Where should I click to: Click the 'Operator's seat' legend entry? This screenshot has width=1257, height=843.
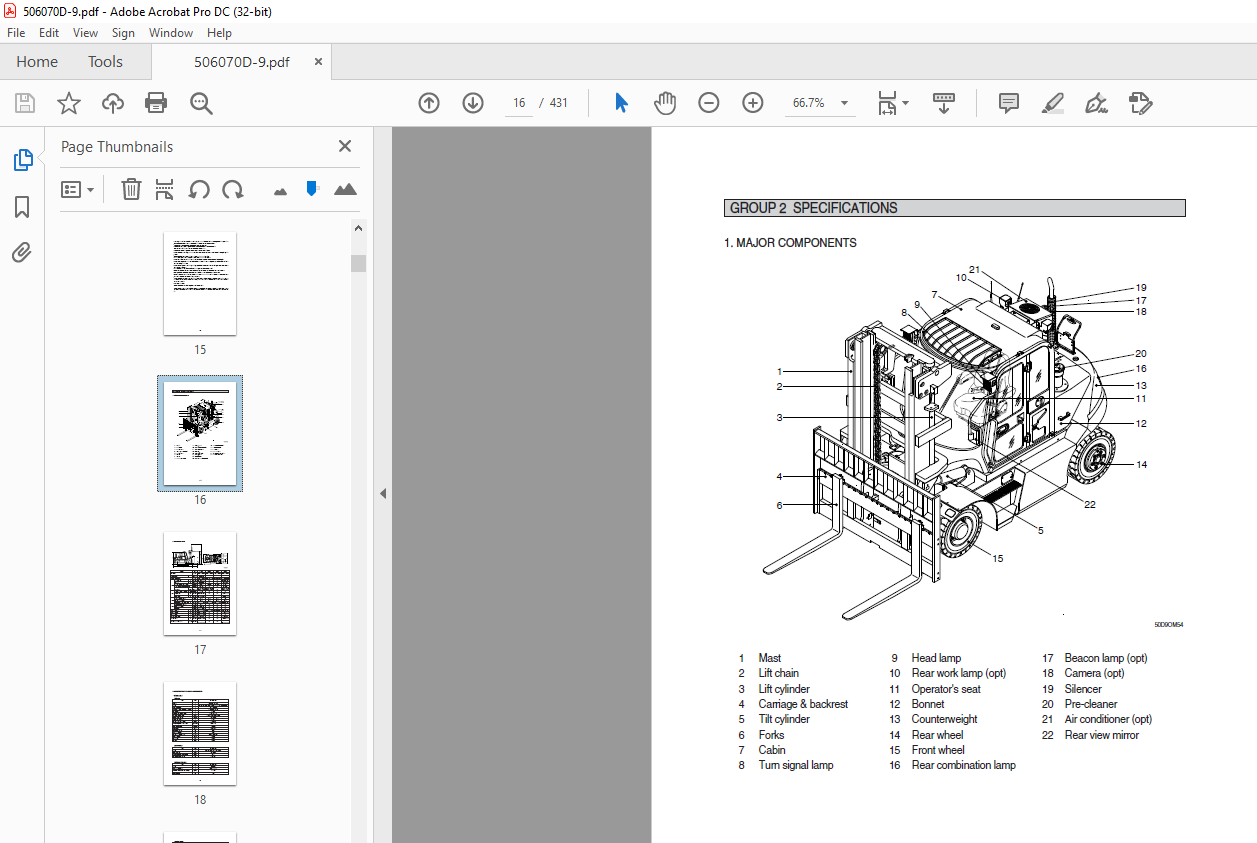click(x=946, y=689)
